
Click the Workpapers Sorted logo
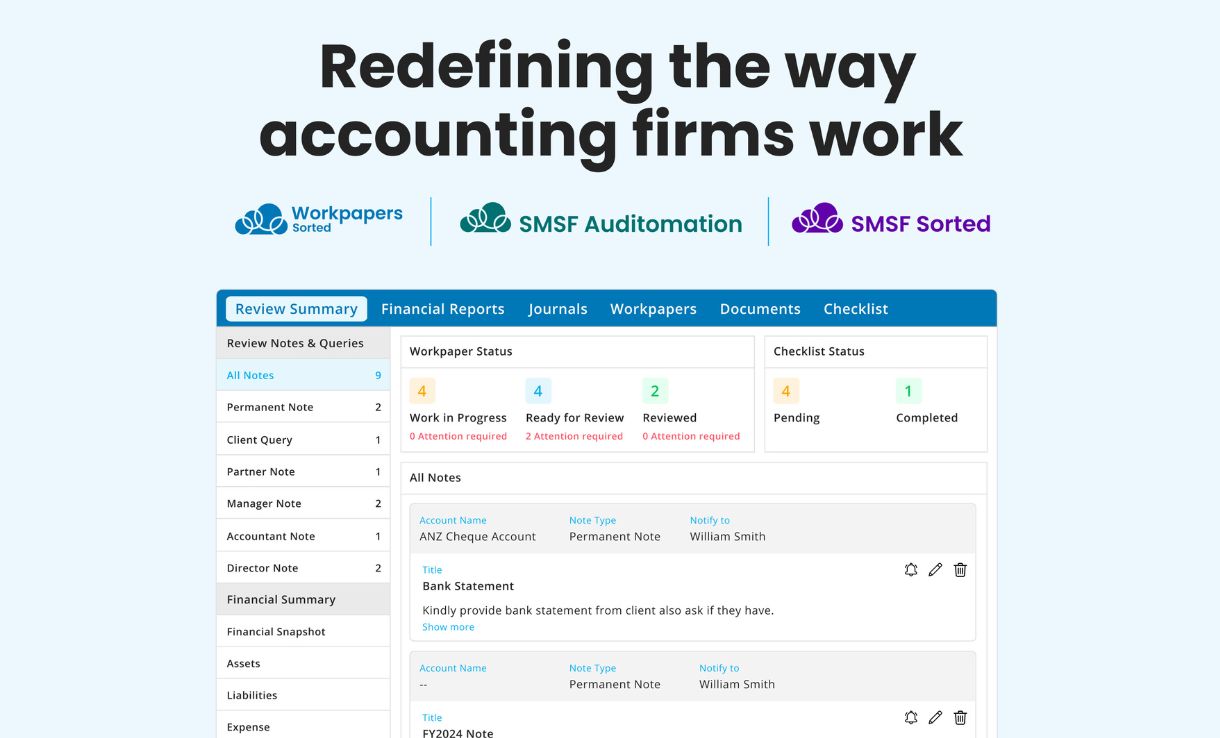pos(319,220)
